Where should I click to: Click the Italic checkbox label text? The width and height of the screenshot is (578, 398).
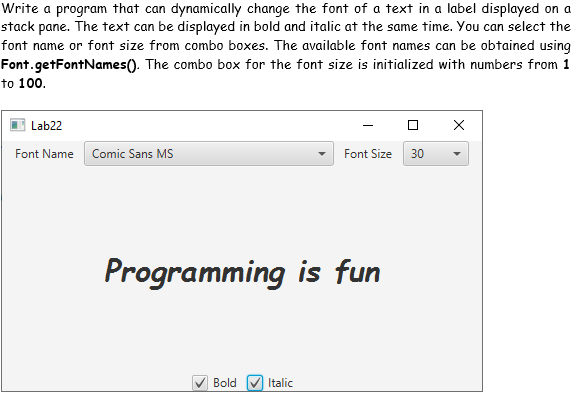(x=280, y=383)
